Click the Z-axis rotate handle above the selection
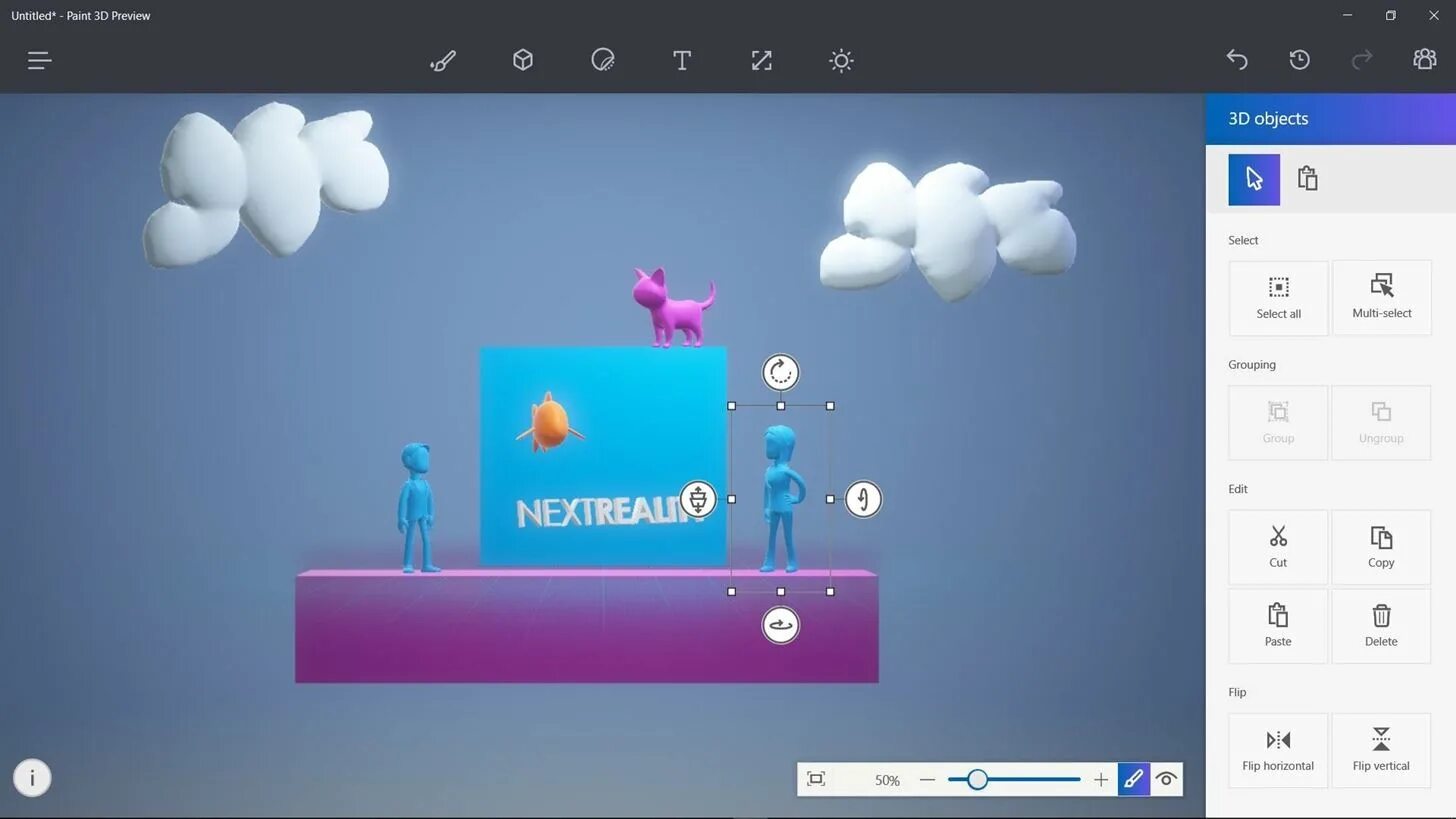Screen dimensions: 1456x819 780,372
